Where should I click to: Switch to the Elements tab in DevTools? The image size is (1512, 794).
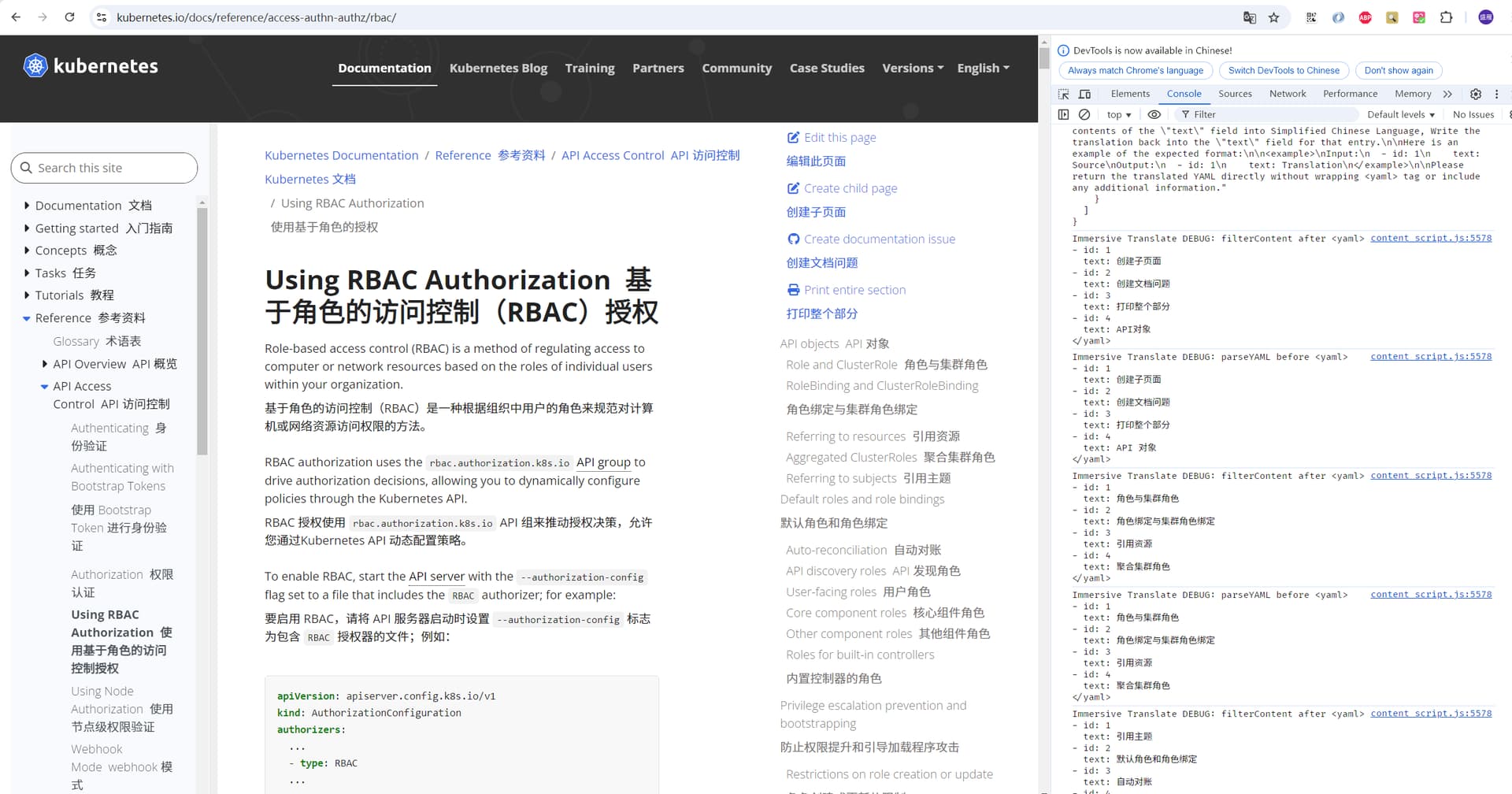(1130, 94)
